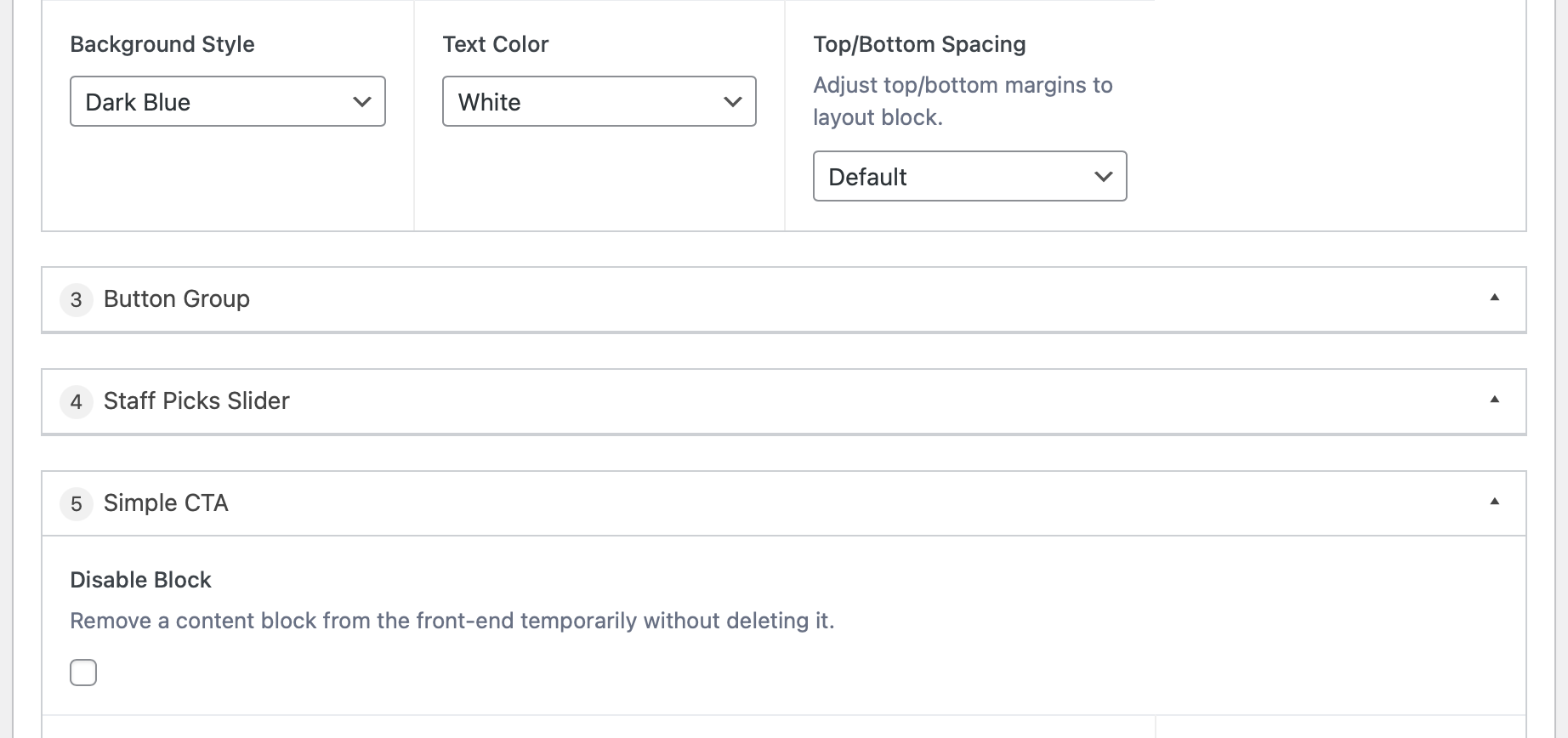
Task: Enable the Disable Block checkbox
Action: point(83,673)
